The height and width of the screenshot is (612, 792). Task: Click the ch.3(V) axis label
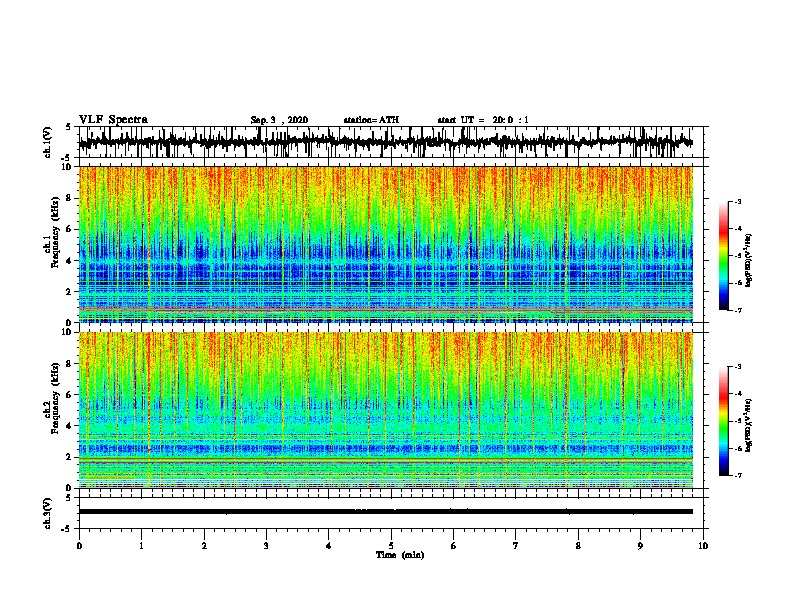pyautogui.click(x=47, y=513)
